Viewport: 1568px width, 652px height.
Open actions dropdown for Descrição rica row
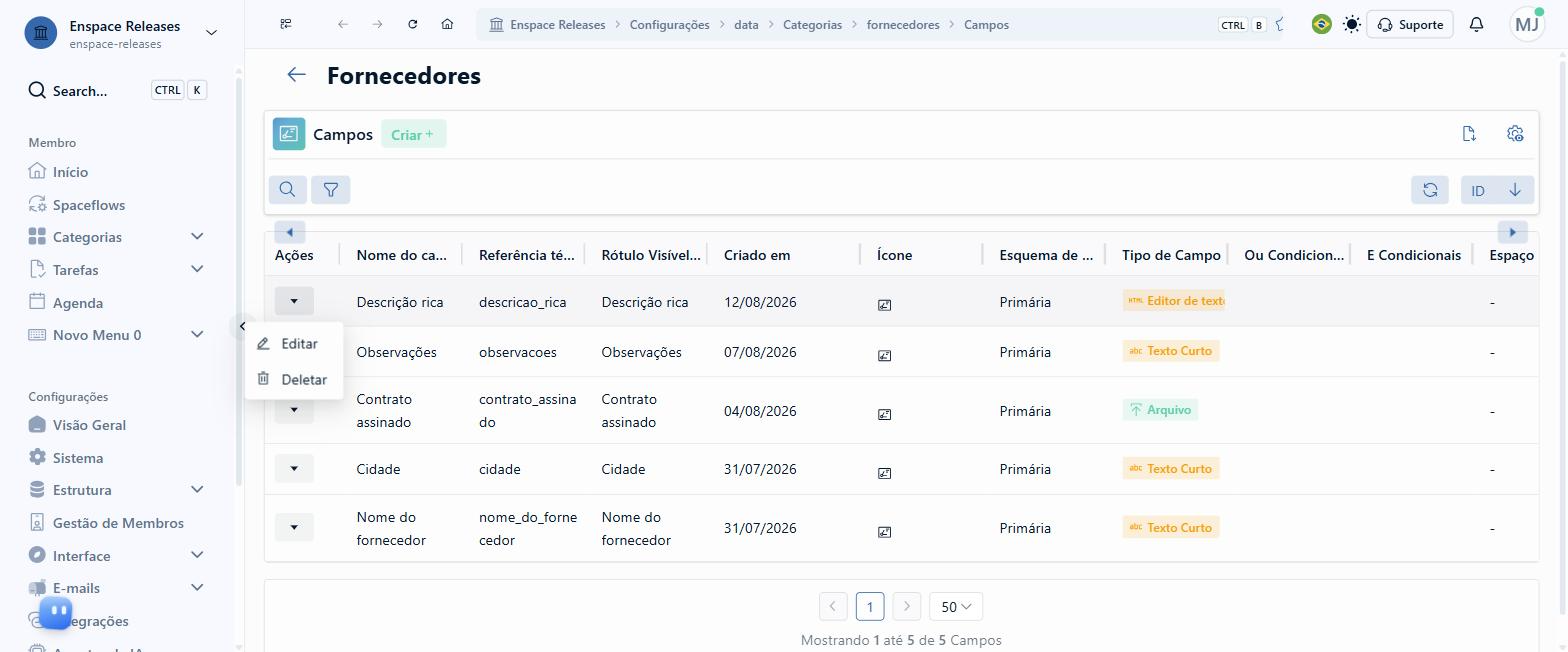(294, 301)
